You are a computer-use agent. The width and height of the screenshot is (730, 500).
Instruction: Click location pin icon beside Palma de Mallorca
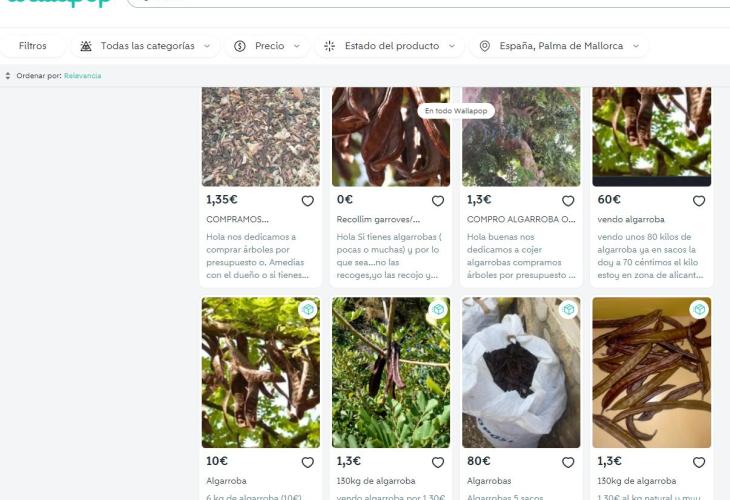click(485, 46)
